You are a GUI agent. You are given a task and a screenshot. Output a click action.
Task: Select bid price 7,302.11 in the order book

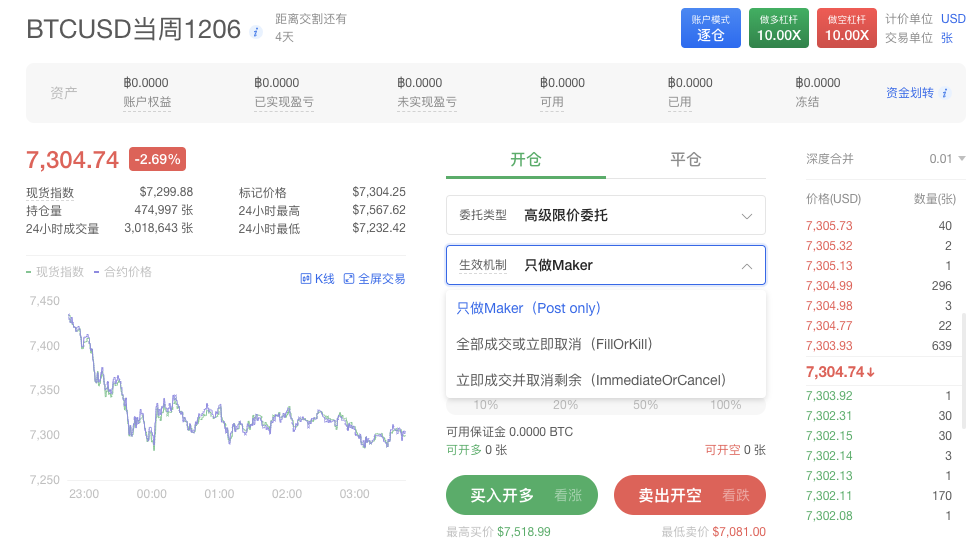pos(829,496)
